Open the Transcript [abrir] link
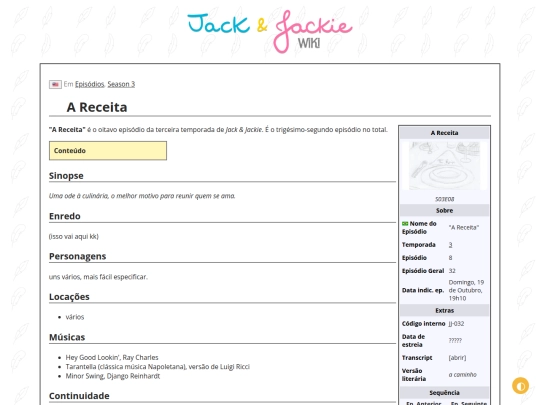Screen dimensions: 540x405 457,357
